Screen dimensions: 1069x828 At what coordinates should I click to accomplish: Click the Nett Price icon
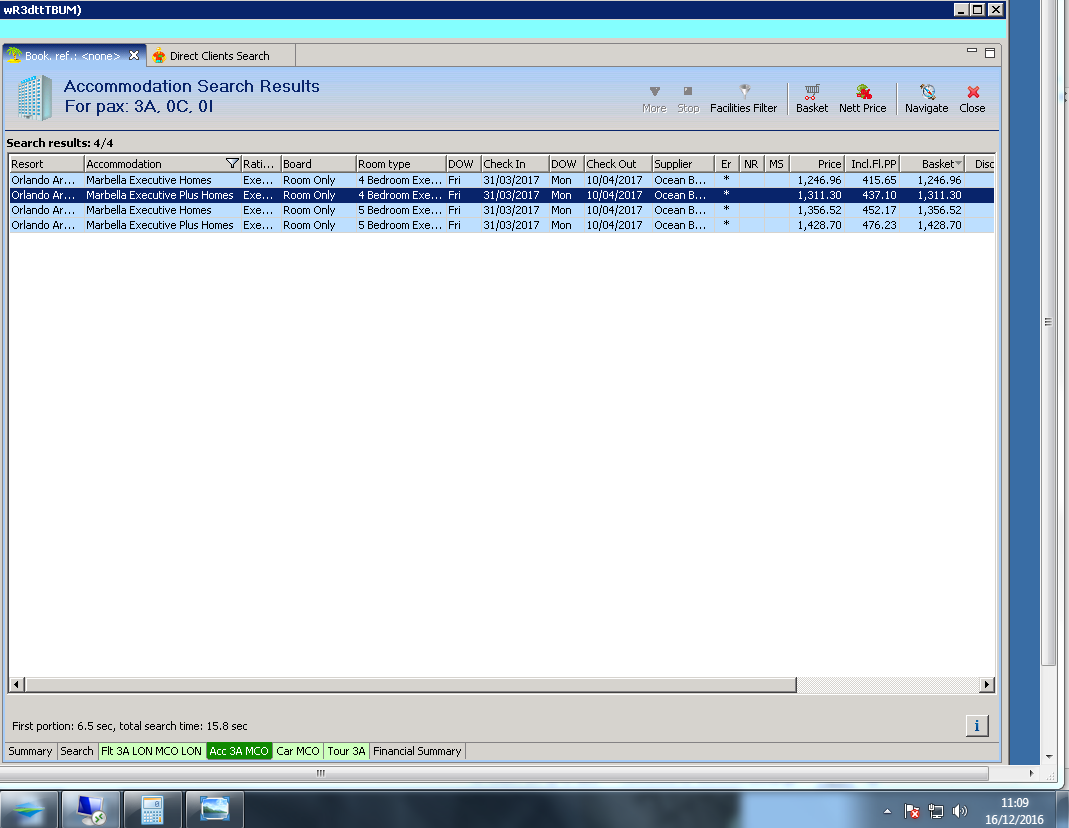coord(862,99)
